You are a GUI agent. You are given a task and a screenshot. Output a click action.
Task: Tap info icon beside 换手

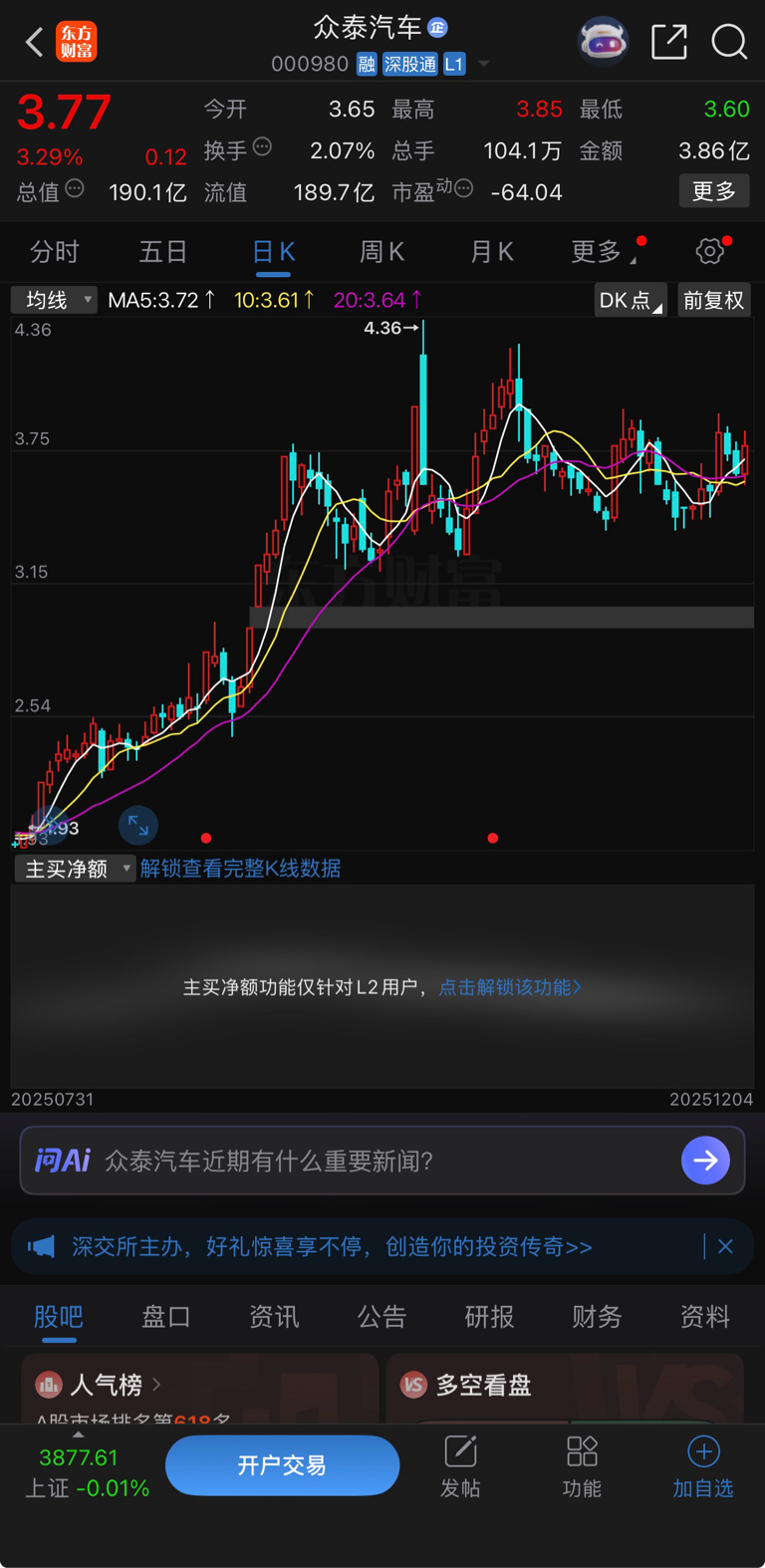(262, 147)
